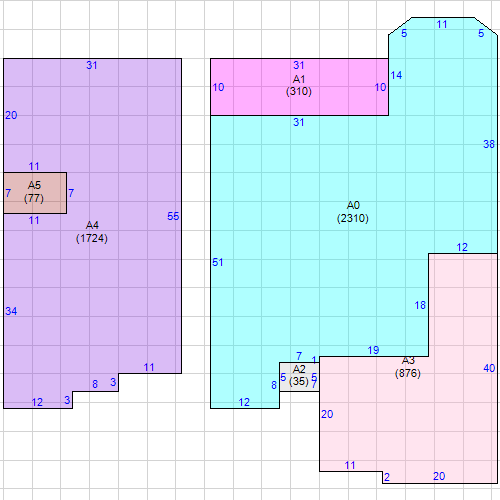Viewport: 500px width, 500px height.
Task: Select the 12 dimension on A4's bottom edge
Action: [37, 402]
